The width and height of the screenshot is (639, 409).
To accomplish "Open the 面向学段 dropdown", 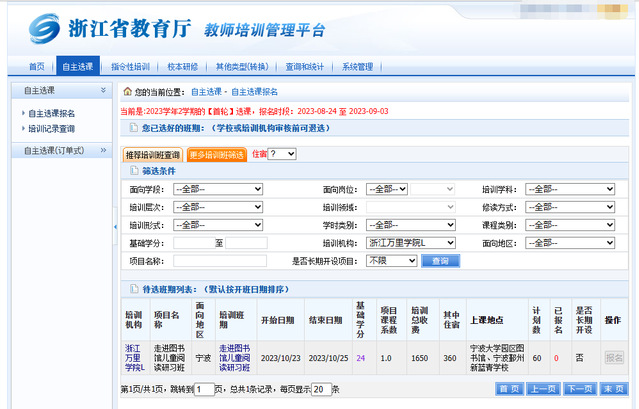I will [x=218, y=189].
